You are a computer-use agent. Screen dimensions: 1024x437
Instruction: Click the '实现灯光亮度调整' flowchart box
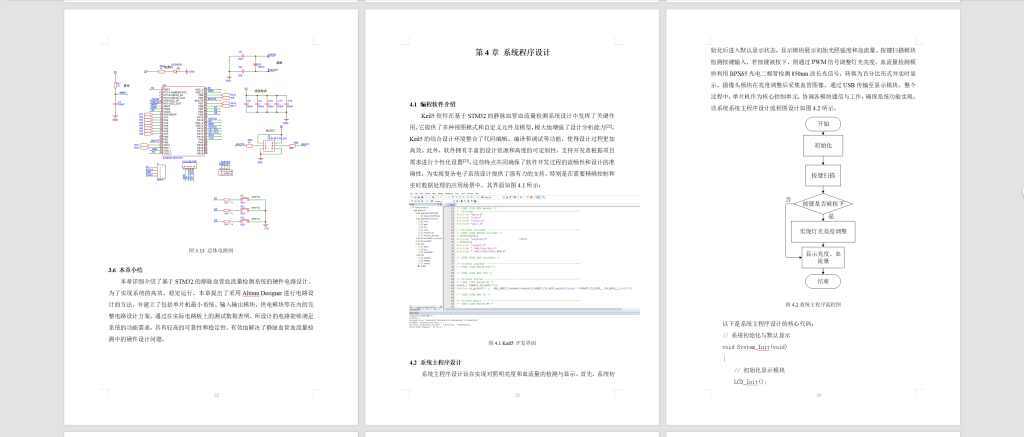pos(823,231)
